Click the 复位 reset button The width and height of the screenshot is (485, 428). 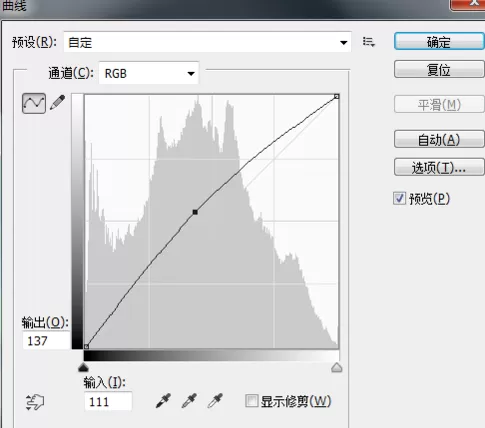[x=439, y=70]
